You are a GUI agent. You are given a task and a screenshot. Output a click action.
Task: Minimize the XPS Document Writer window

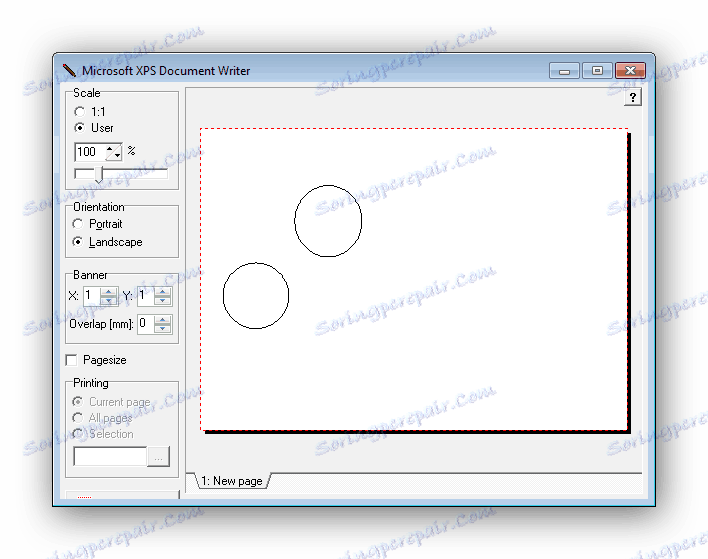[x=564, y=71]
